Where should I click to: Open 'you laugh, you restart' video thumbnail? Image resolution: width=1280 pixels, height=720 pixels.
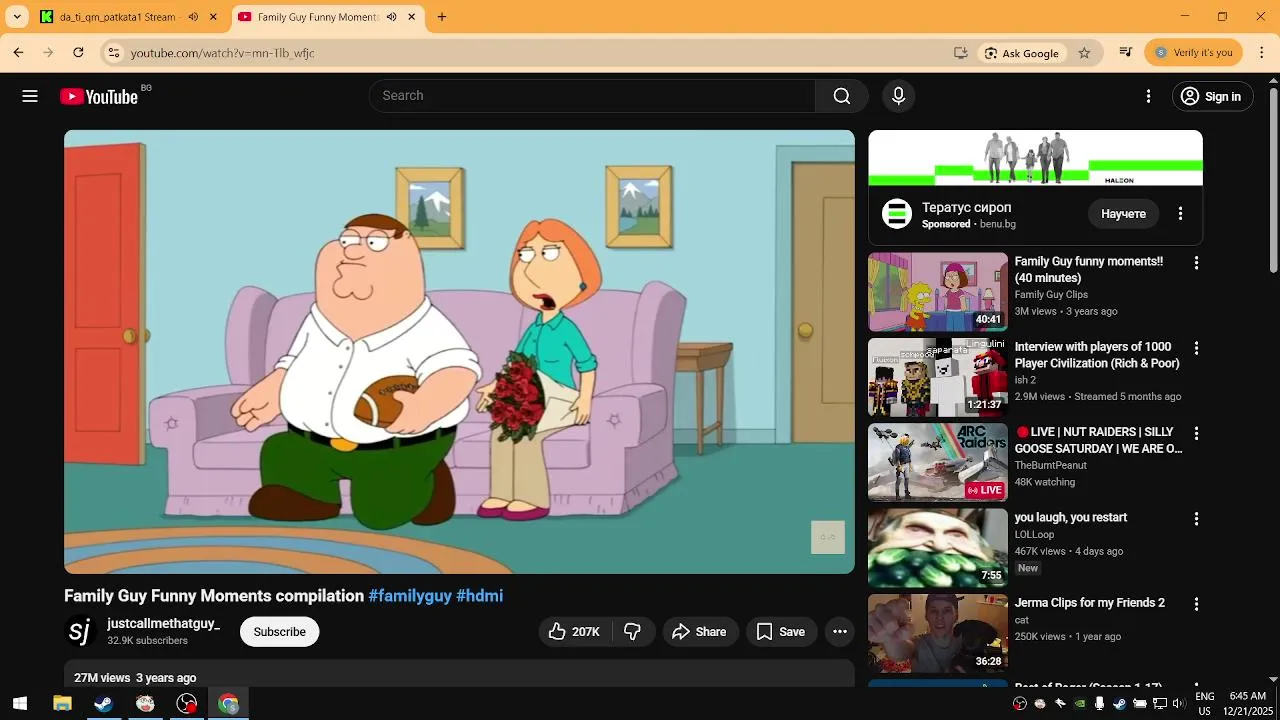click(x=938, y=548)
